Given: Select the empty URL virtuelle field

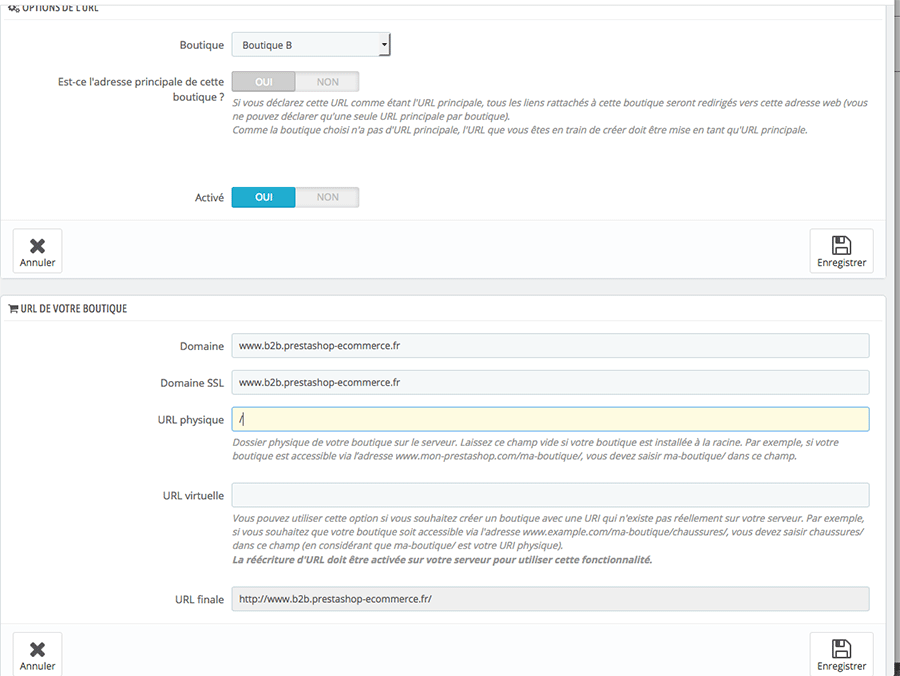Looking at the screenshot, I should point(550,495).
